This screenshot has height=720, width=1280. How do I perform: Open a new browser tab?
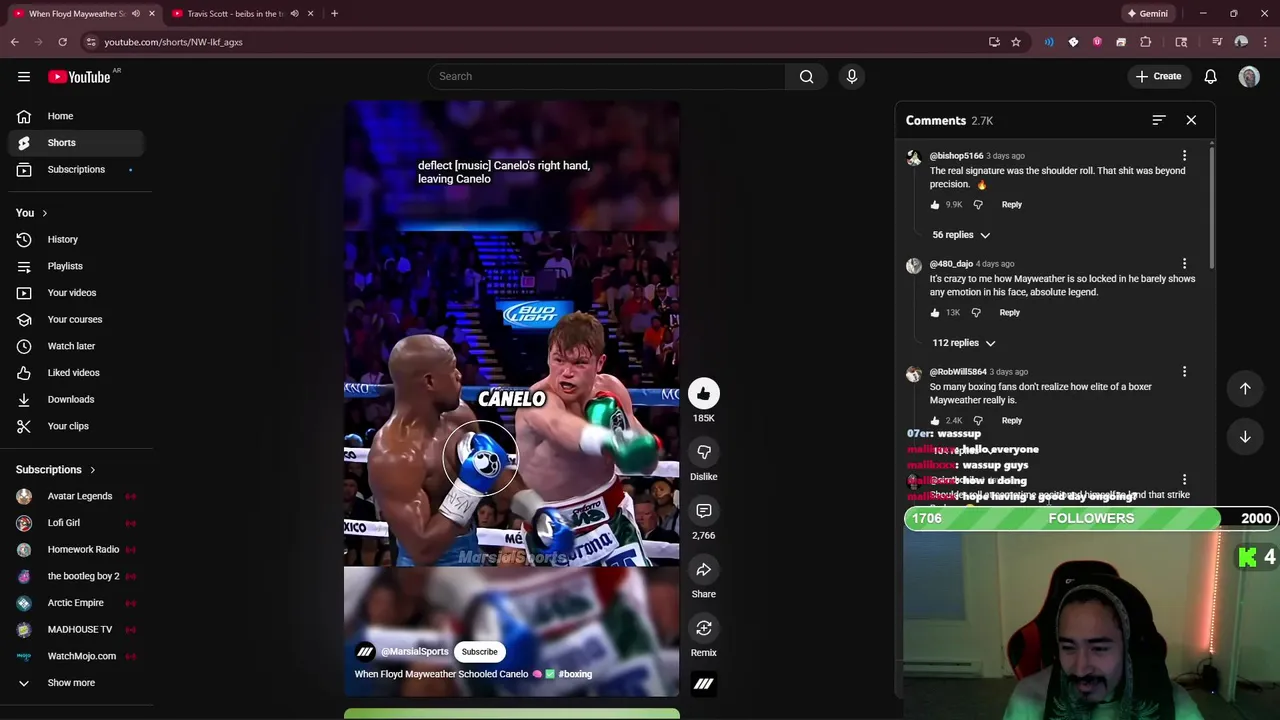(x=334, y=14)
